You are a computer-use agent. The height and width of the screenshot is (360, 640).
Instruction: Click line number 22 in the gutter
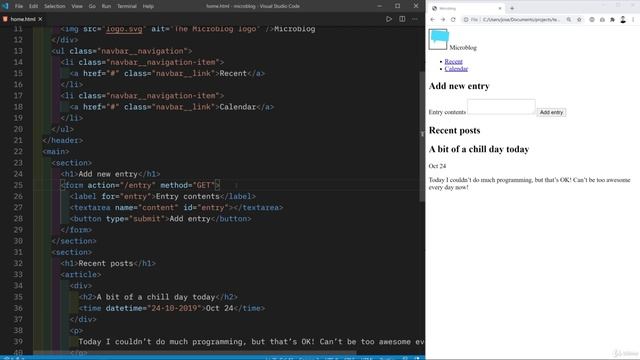click(x=18, y=151)
